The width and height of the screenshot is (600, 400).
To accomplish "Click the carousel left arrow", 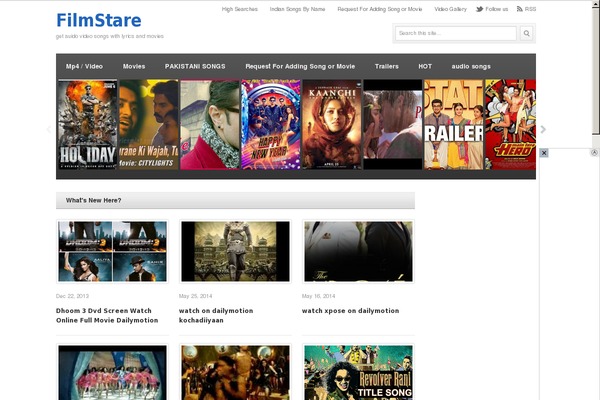I will (x=48, y=129).
